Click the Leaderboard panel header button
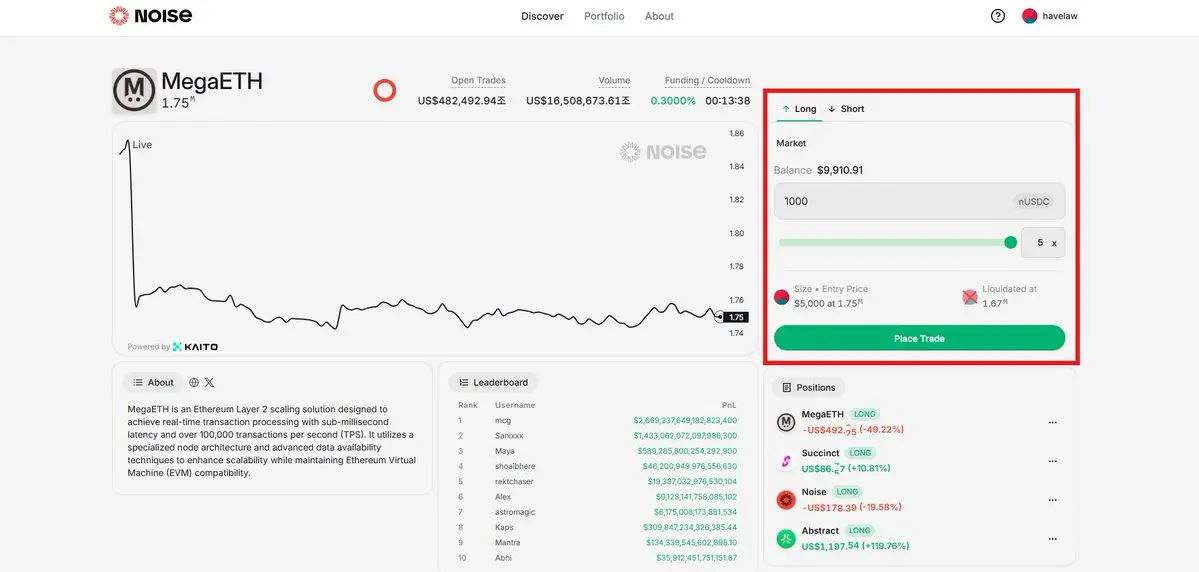Screen dimensions: 1199x572 [493, 382]
